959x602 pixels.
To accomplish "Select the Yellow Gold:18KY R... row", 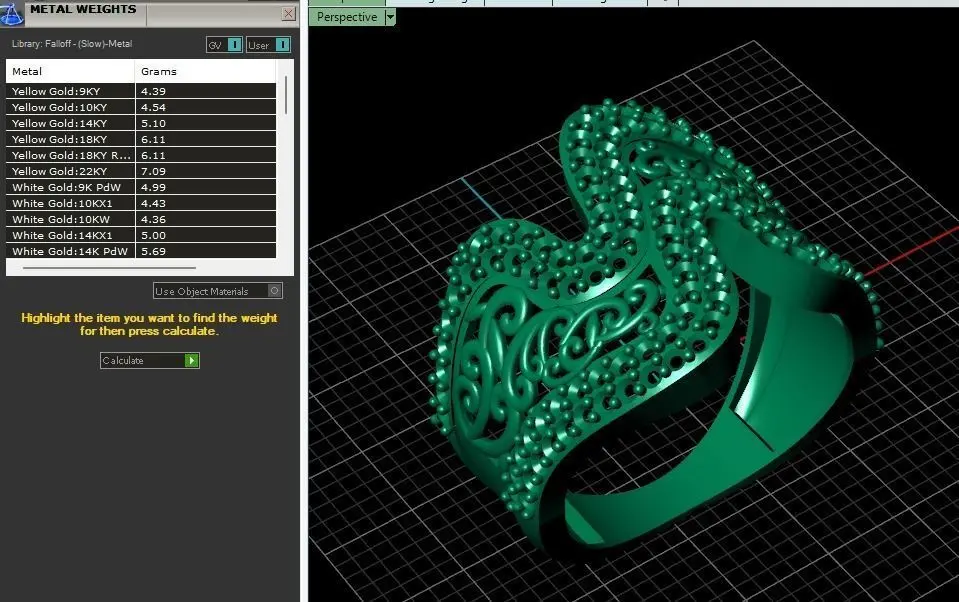I will click(141, 155).
